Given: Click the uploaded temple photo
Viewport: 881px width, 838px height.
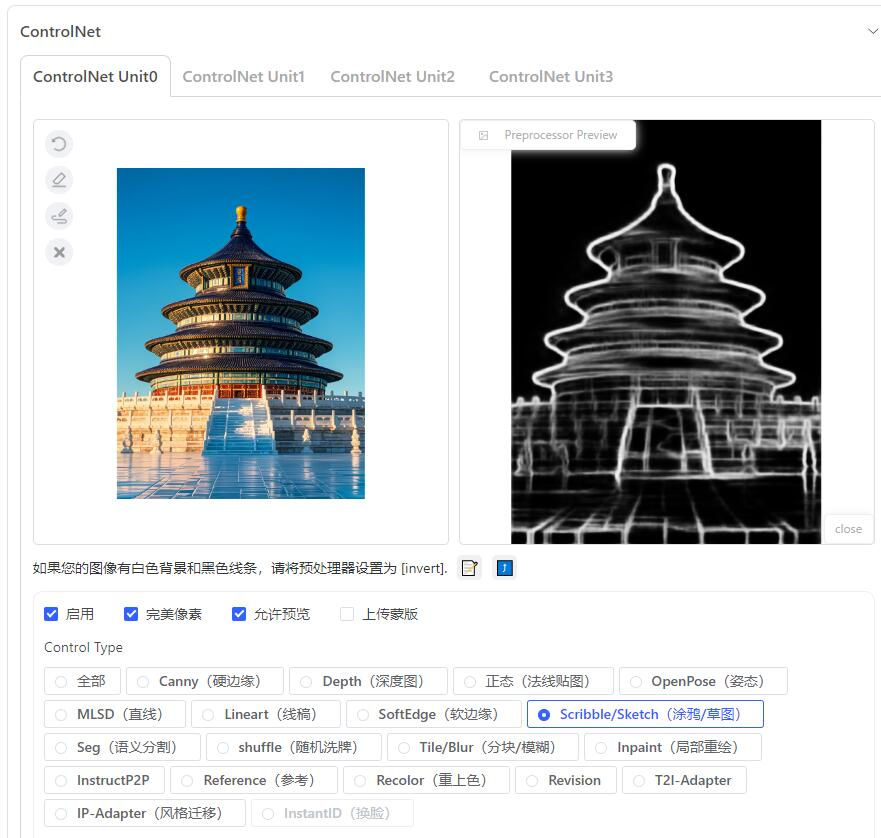Looking at the screenshot, I should [240, 333].
